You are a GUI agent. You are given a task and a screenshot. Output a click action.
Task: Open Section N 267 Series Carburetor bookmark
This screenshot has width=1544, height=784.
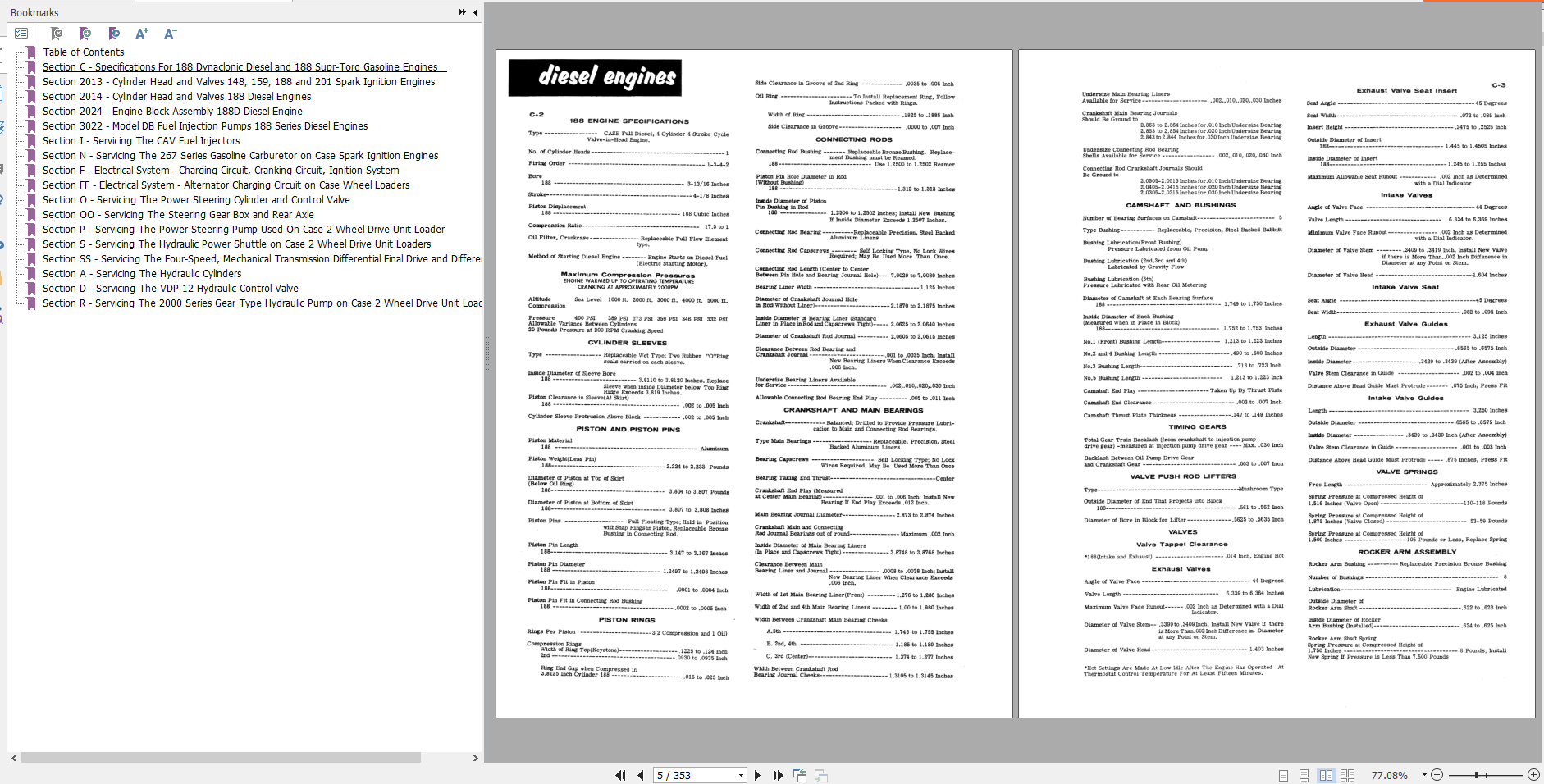click(240, 155)
